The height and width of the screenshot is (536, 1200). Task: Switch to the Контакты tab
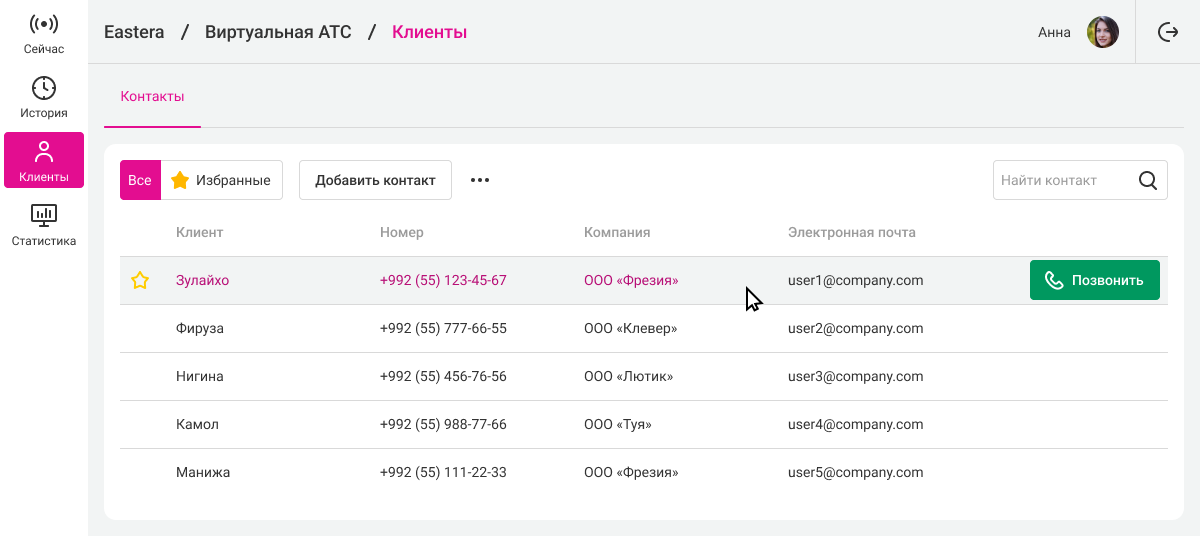(152, 97)
